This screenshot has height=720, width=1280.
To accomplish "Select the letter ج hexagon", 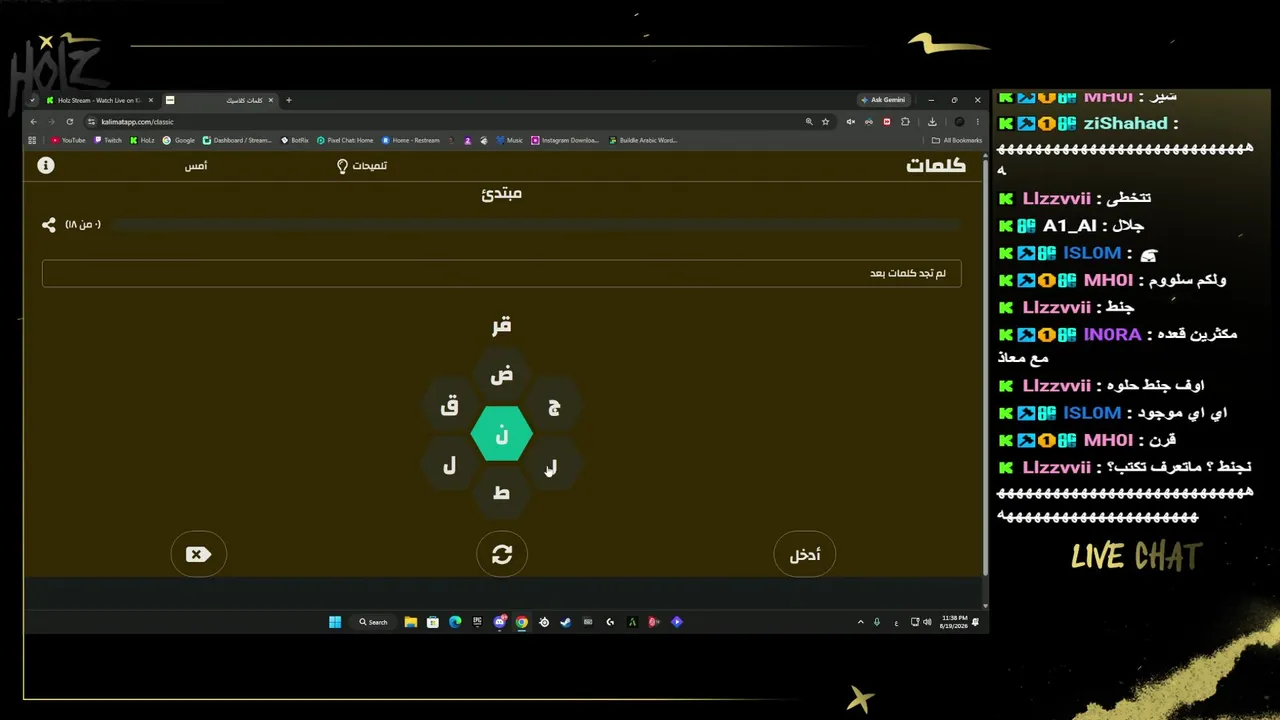I will tap(554, 406).
